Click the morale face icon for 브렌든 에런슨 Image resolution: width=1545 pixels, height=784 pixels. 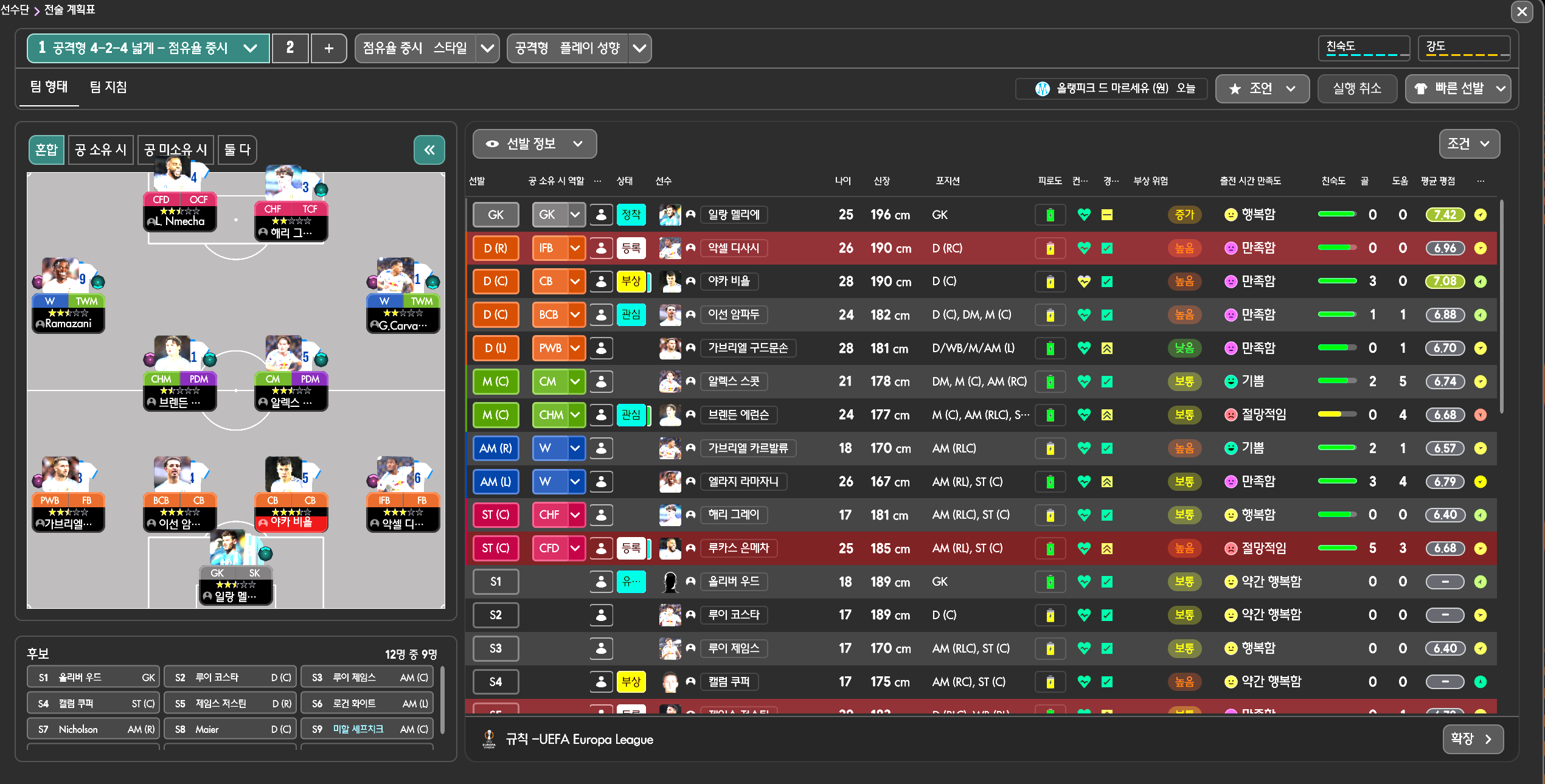point(1231,415)
